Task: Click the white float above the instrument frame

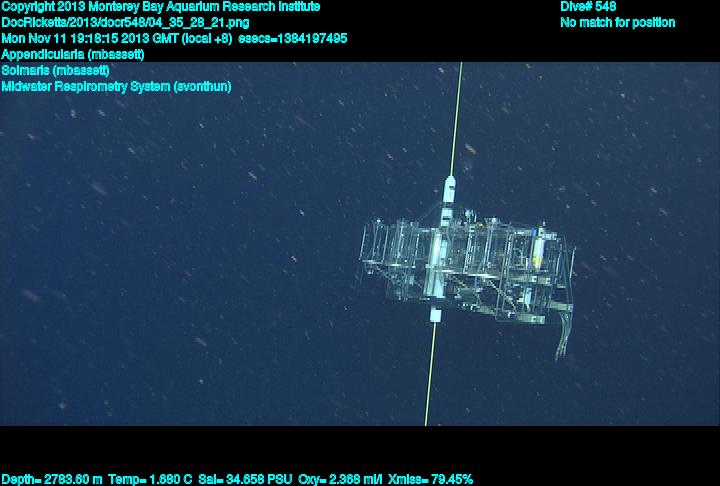Action: (x=450, y=189)
